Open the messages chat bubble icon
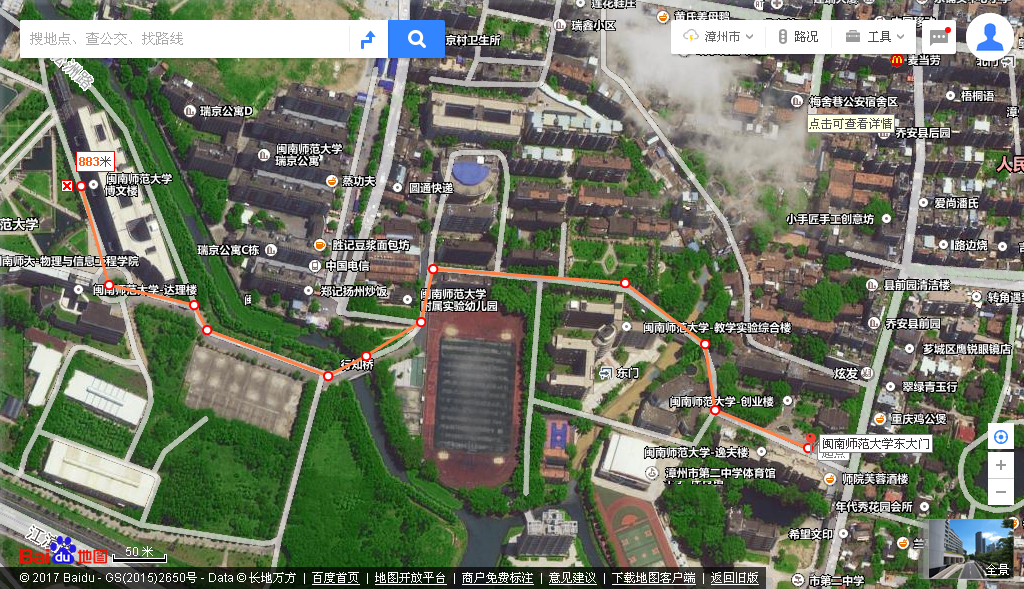Image resolution: width=1024 pixels, height=589 pixels. click(x=939, y=37)
